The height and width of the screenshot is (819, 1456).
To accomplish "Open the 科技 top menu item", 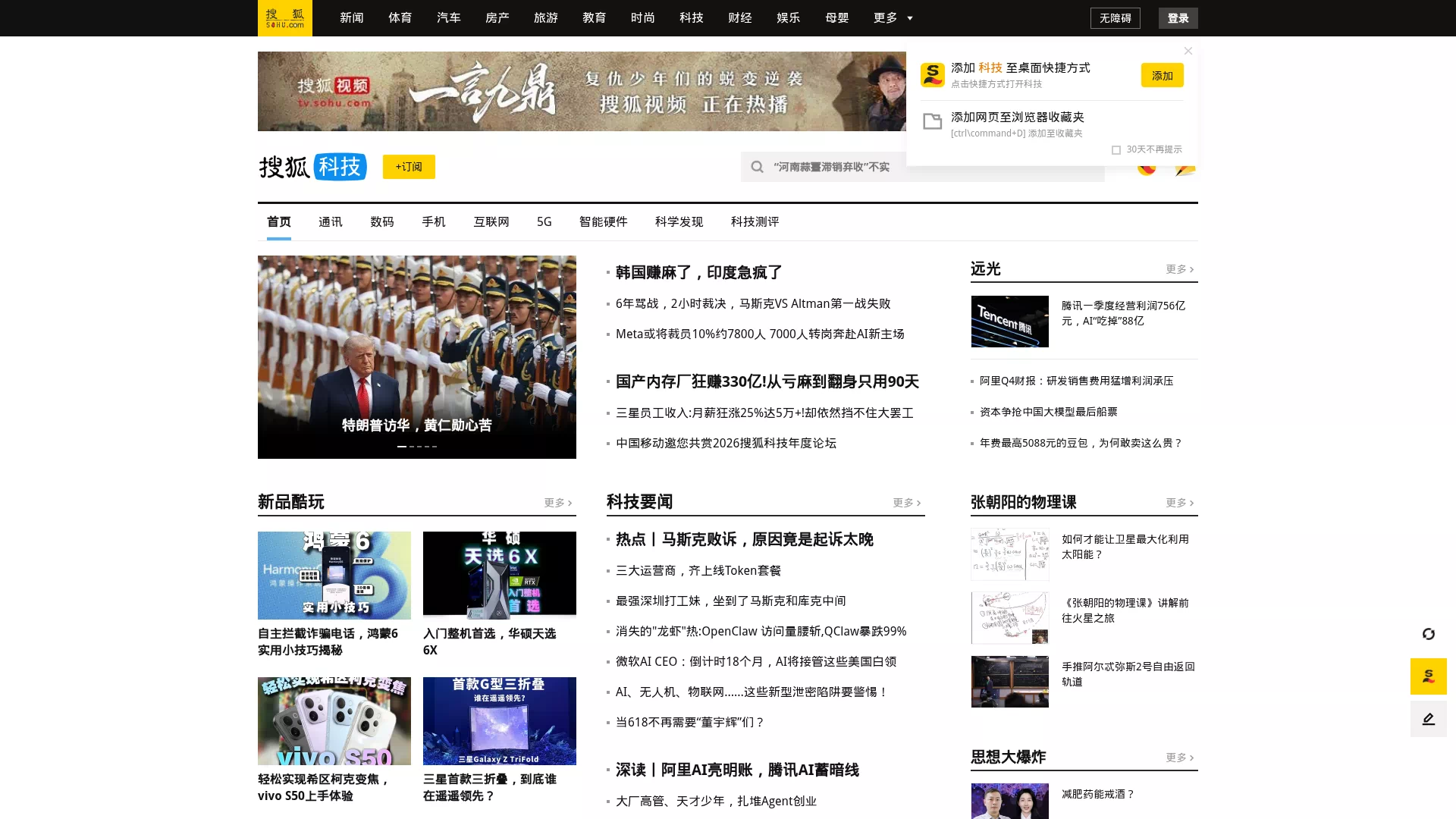I will 692,18.
